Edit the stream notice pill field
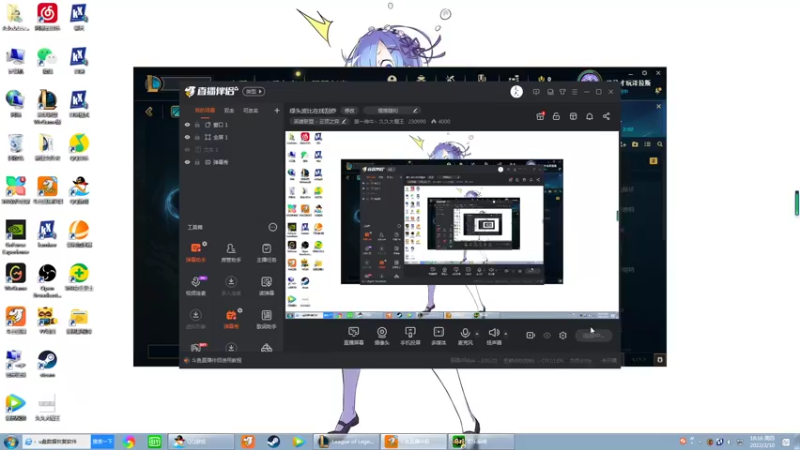This screenshot has width=800, height=450. pos(392,111)
